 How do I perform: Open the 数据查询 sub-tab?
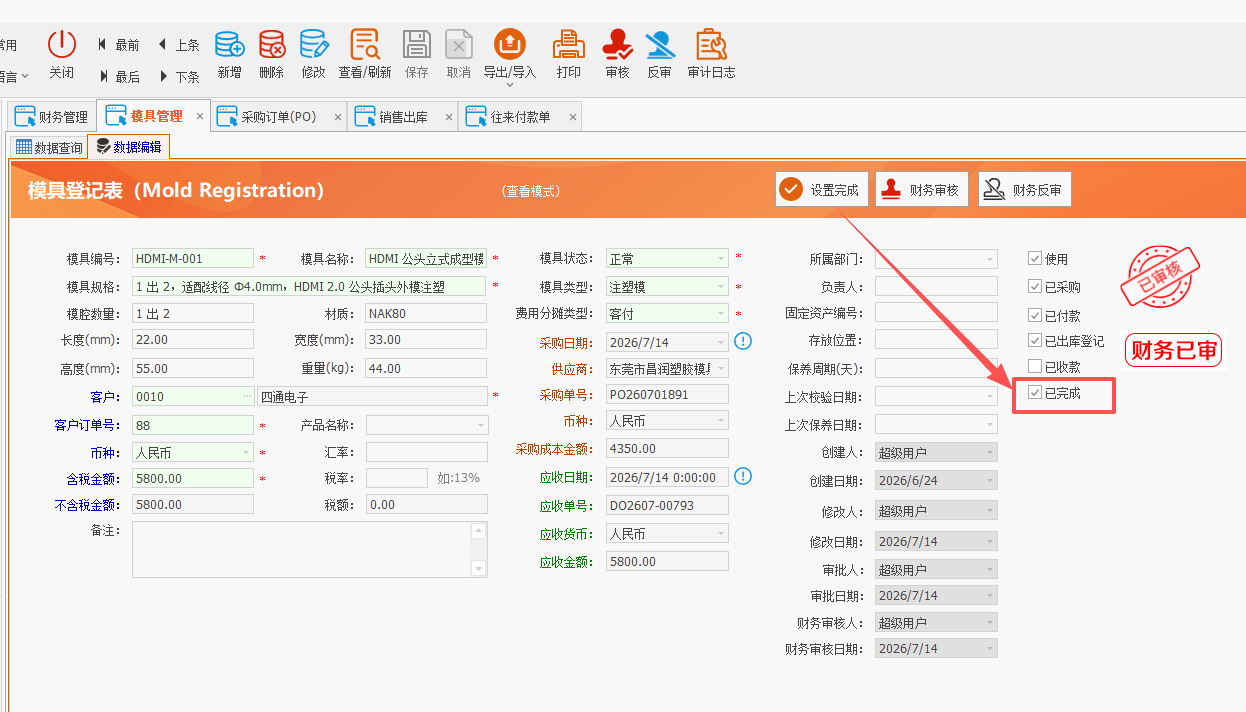tap(49, 147)
